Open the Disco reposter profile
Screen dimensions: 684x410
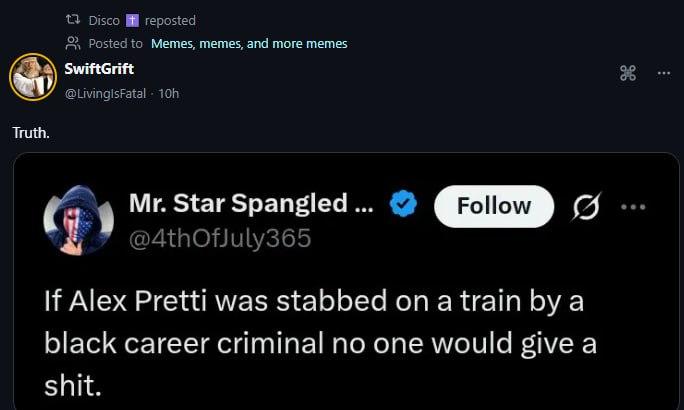[x=103, y=20]
